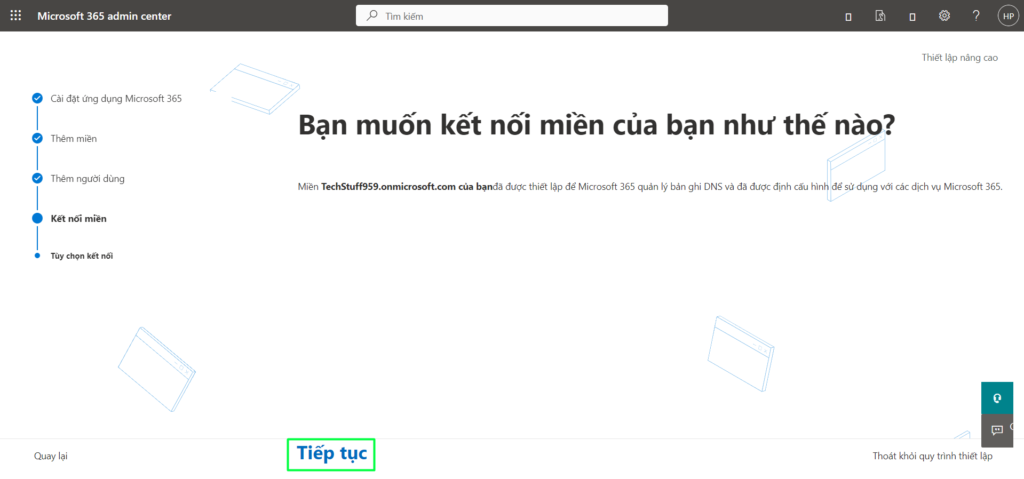Click the document download icon in header
The width and height of the screenshot is (1024, 479).
tap(880, 16)
